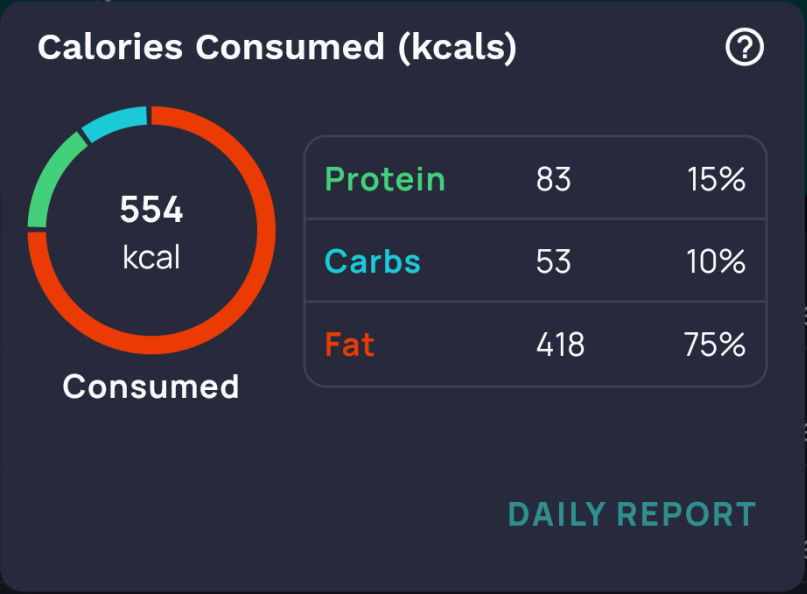
Task: Click the 10% carbs percentage
Action: (716, 262)
